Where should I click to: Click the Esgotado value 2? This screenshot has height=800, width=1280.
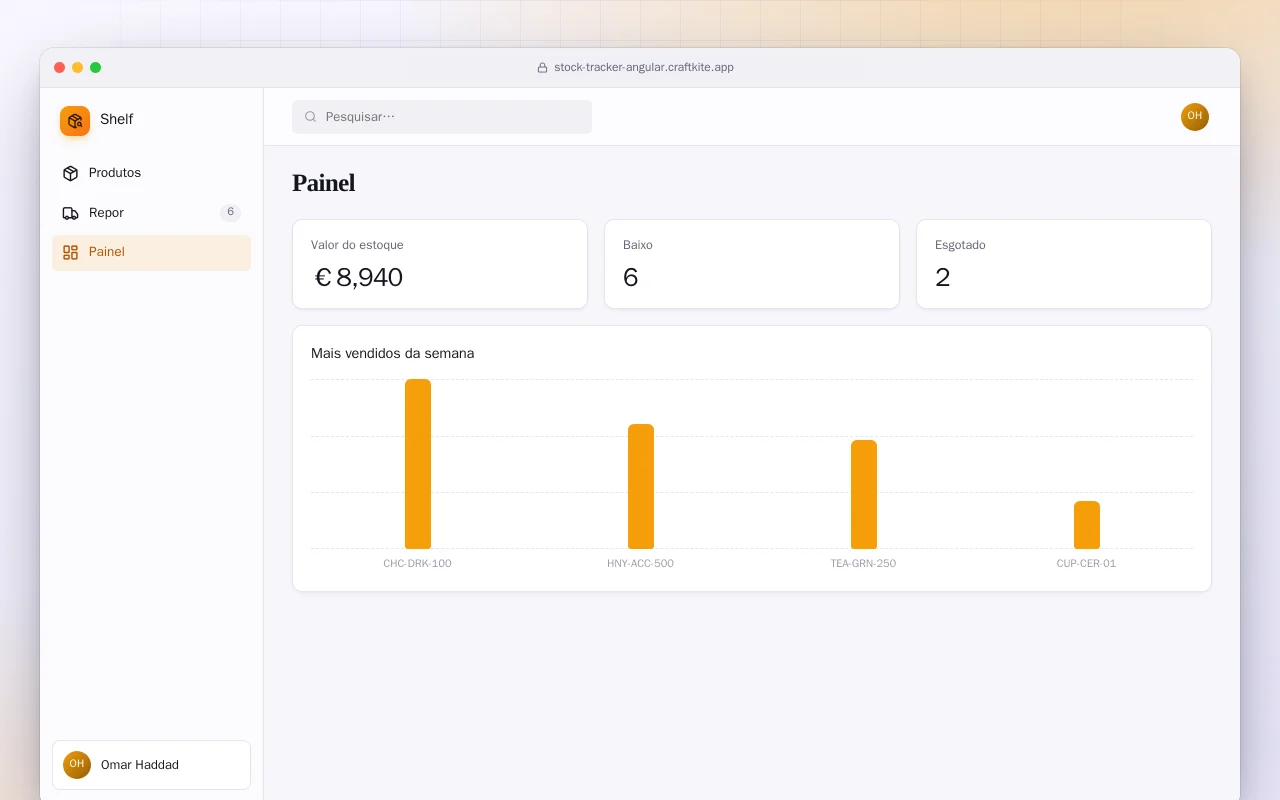click(x=943, y=278)
